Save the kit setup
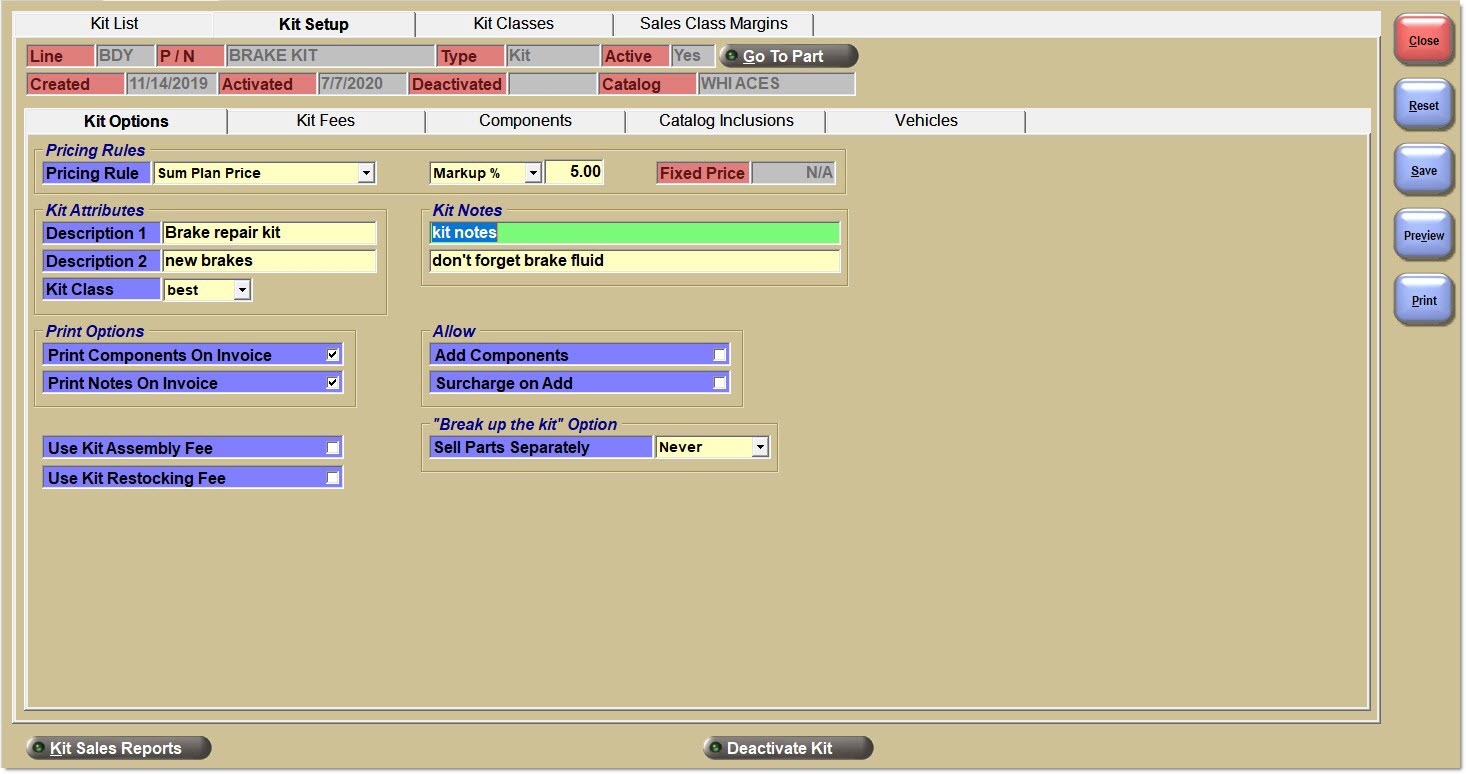Image resolution: width=1466 pixels, height=774 pixels. (1423, 171)
